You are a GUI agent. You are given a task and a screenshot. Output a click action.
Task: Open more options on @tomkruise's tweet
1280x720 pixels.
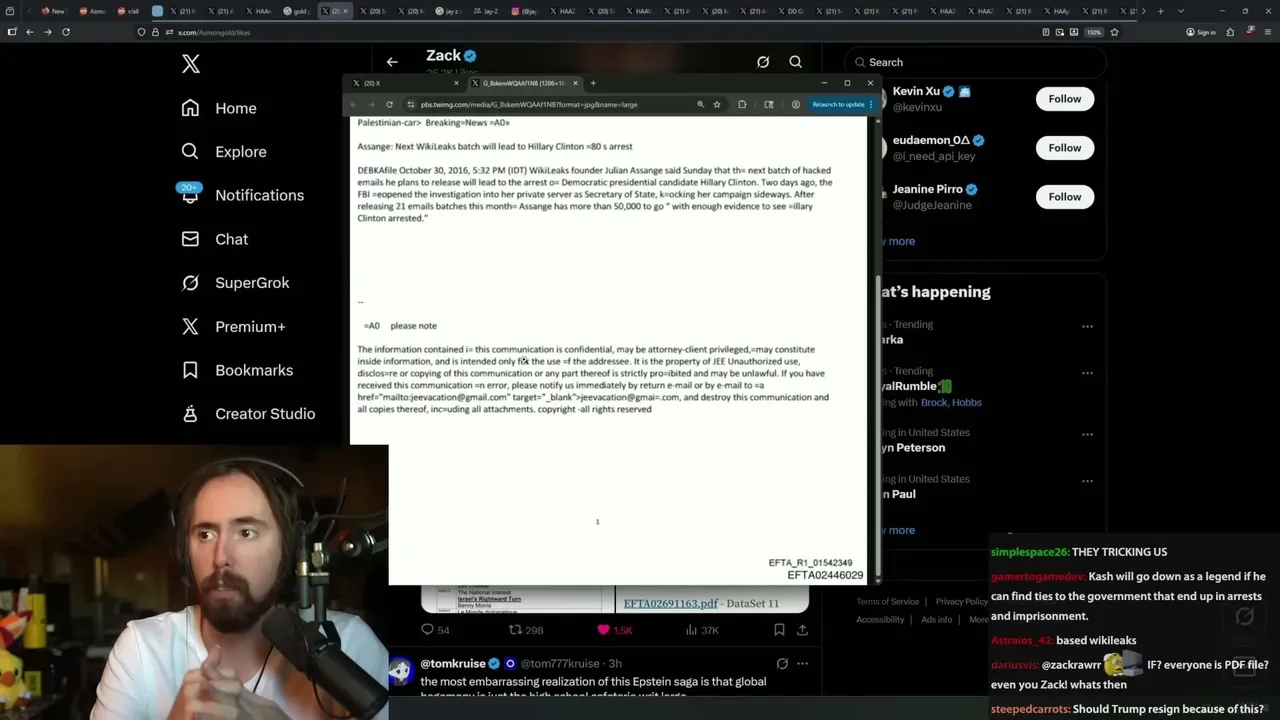tap(802, 663)
